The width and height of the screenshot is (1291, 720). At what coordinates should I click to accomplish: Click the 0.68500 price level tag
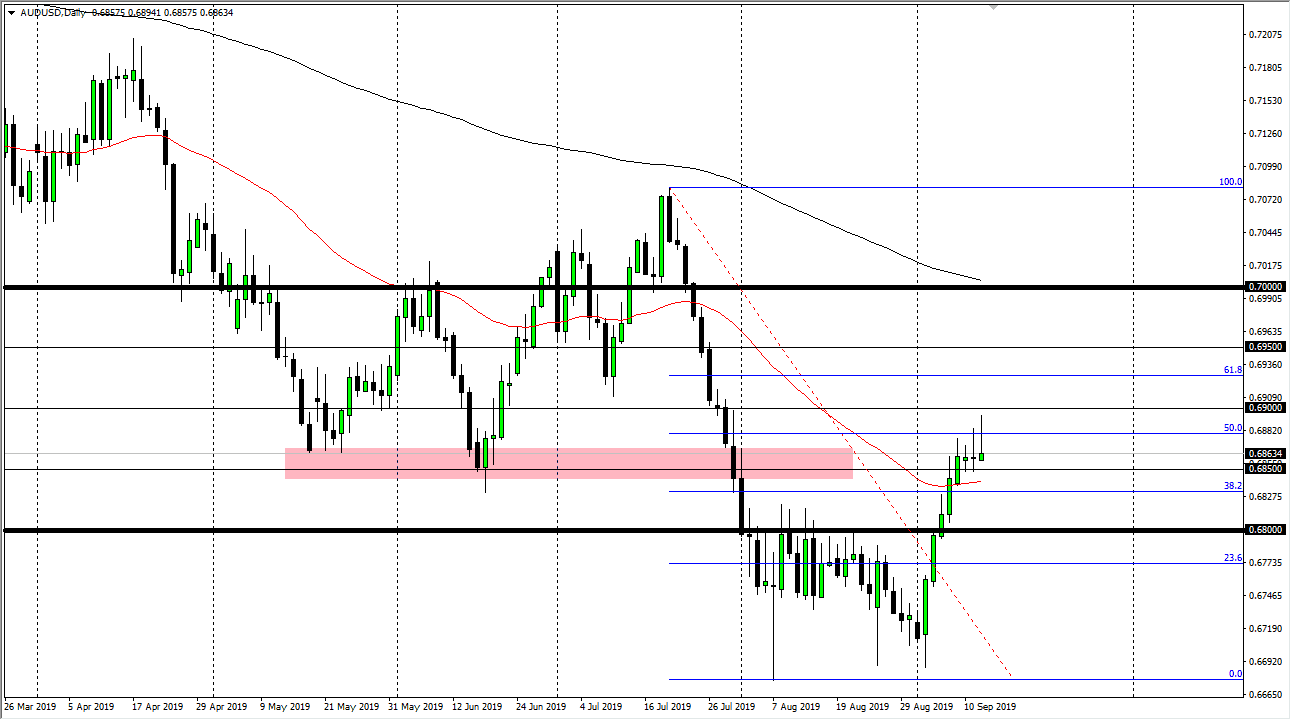pos(1265,468)
